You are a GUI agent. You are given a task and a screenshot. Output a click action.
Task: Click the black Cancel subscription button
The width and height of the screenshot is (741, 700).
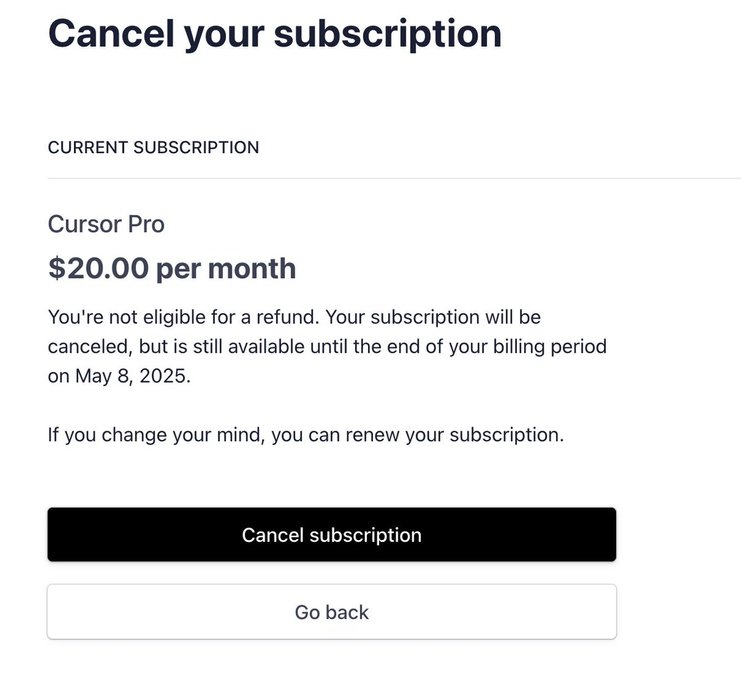(x=332, y=535)
